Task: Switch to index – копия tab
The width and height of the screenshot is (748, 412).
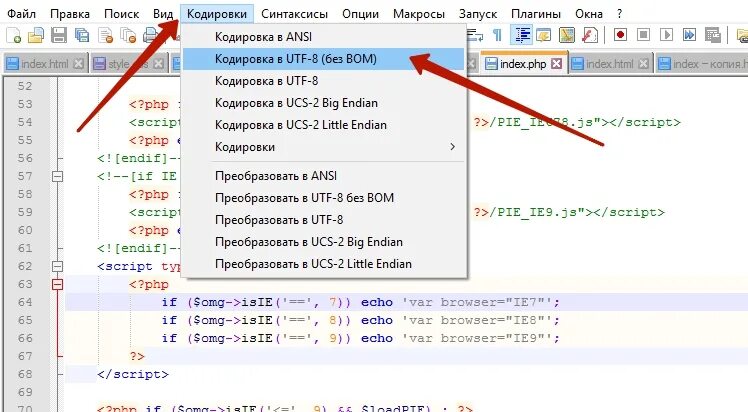Action: click(701, 63)
